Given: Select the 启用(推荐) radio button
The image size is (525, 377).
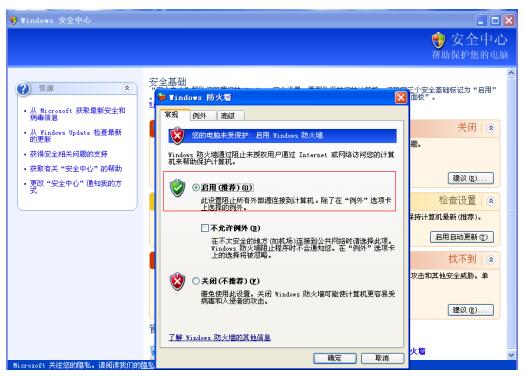Looking at the screenshot, I should coord(196,187).
